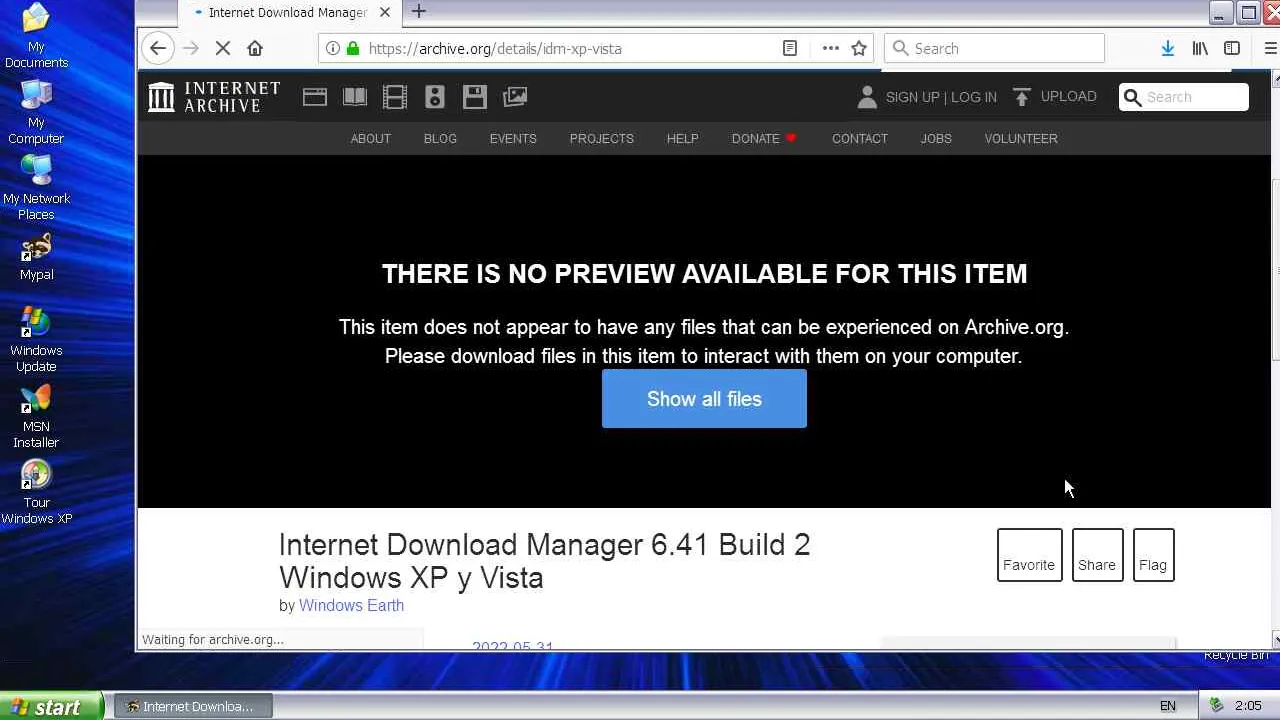Open the DONATE menu item
Image resolution: width=1280 pixels, height=720 pixels.
pyautogui.click(x=764, y=138)
